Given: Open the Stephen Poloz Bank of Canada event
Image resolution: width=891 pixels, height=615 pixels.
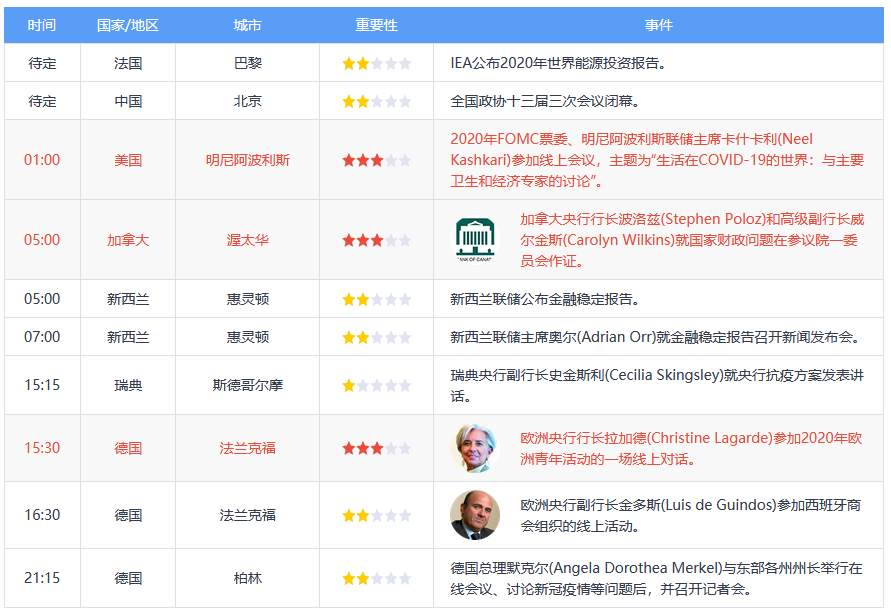Looking at the screenshot, I should (x=692, y=240).
